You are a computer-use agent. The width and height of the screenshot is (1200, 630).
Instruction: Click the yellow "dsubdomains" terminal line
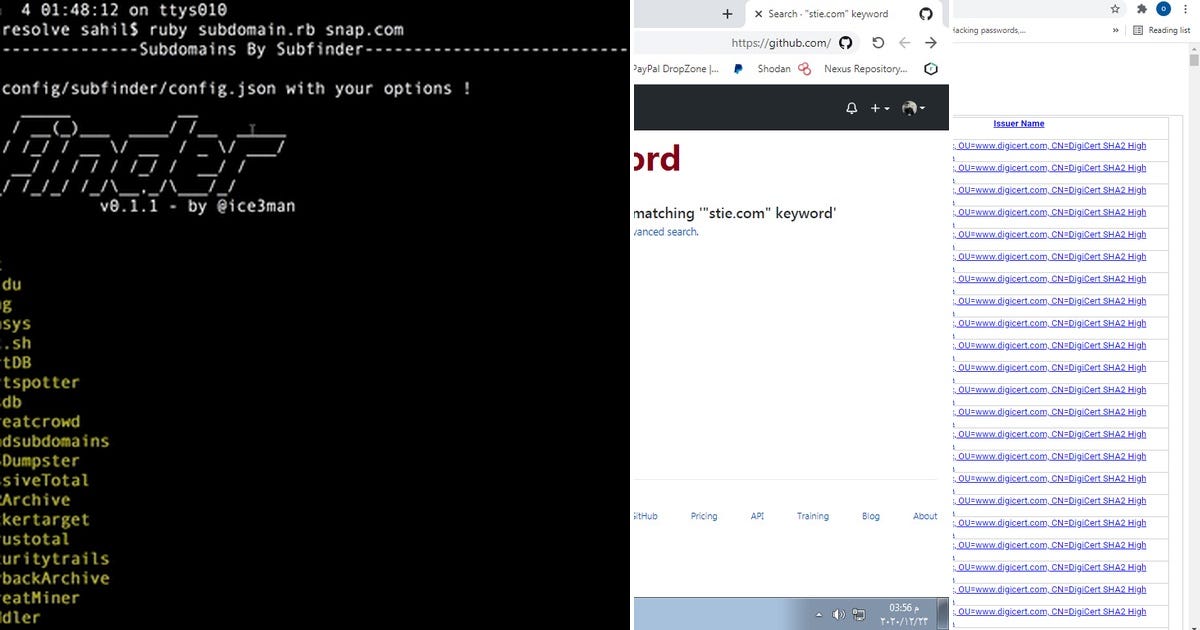pyautogui.click(x=55, y=441)
